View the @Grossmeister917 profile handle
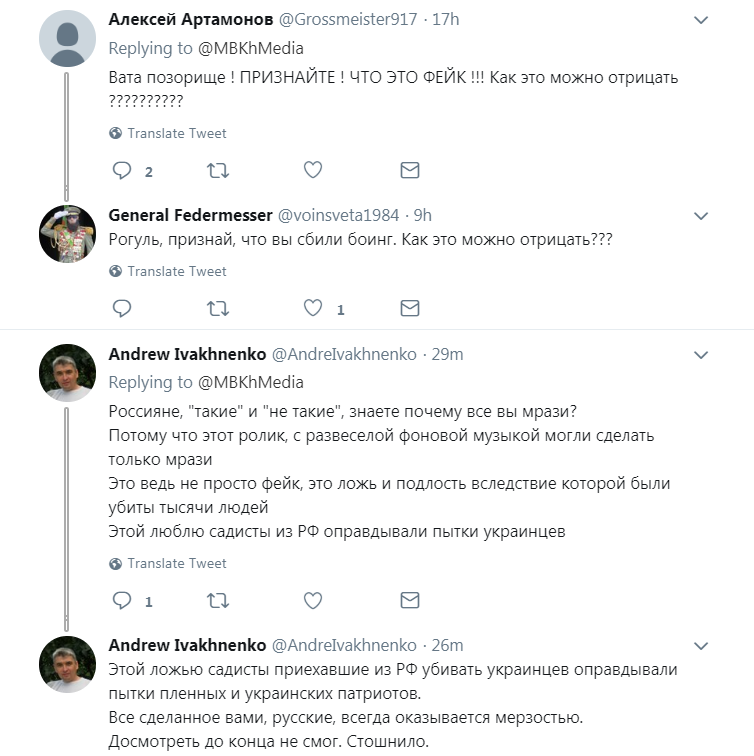The image size is (754, 756). (344, 20)
